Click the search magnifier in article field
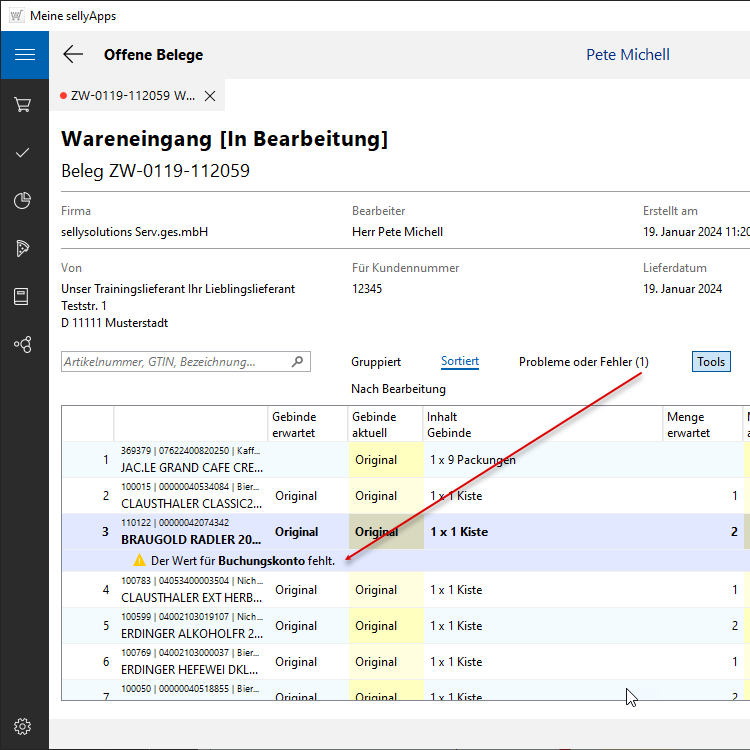This screenshot has width=750, height=750. (x=297, y=362)
